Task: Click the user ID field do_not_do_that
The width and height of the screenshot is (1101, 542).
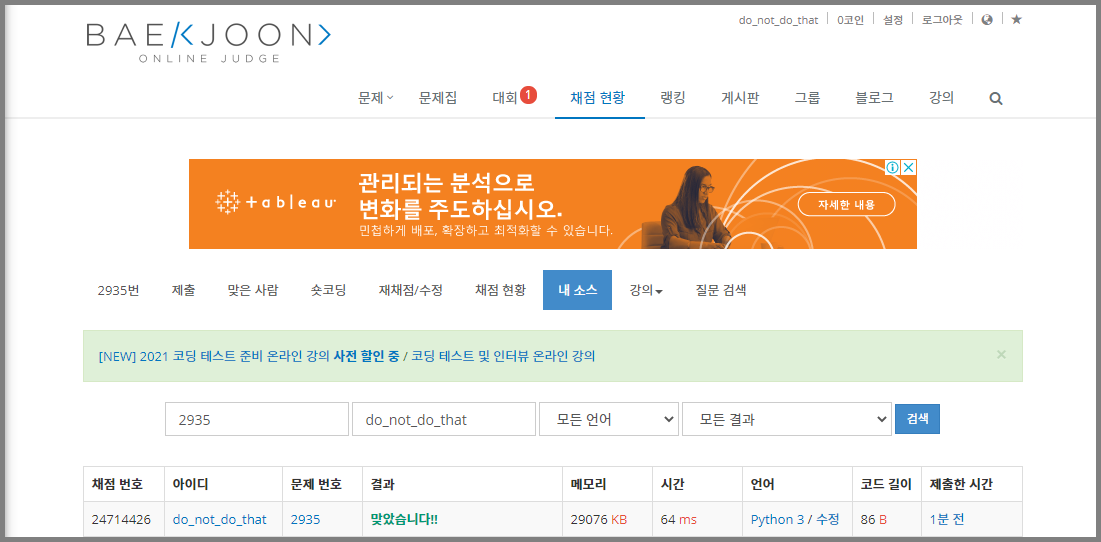Action: click(444, 420)
